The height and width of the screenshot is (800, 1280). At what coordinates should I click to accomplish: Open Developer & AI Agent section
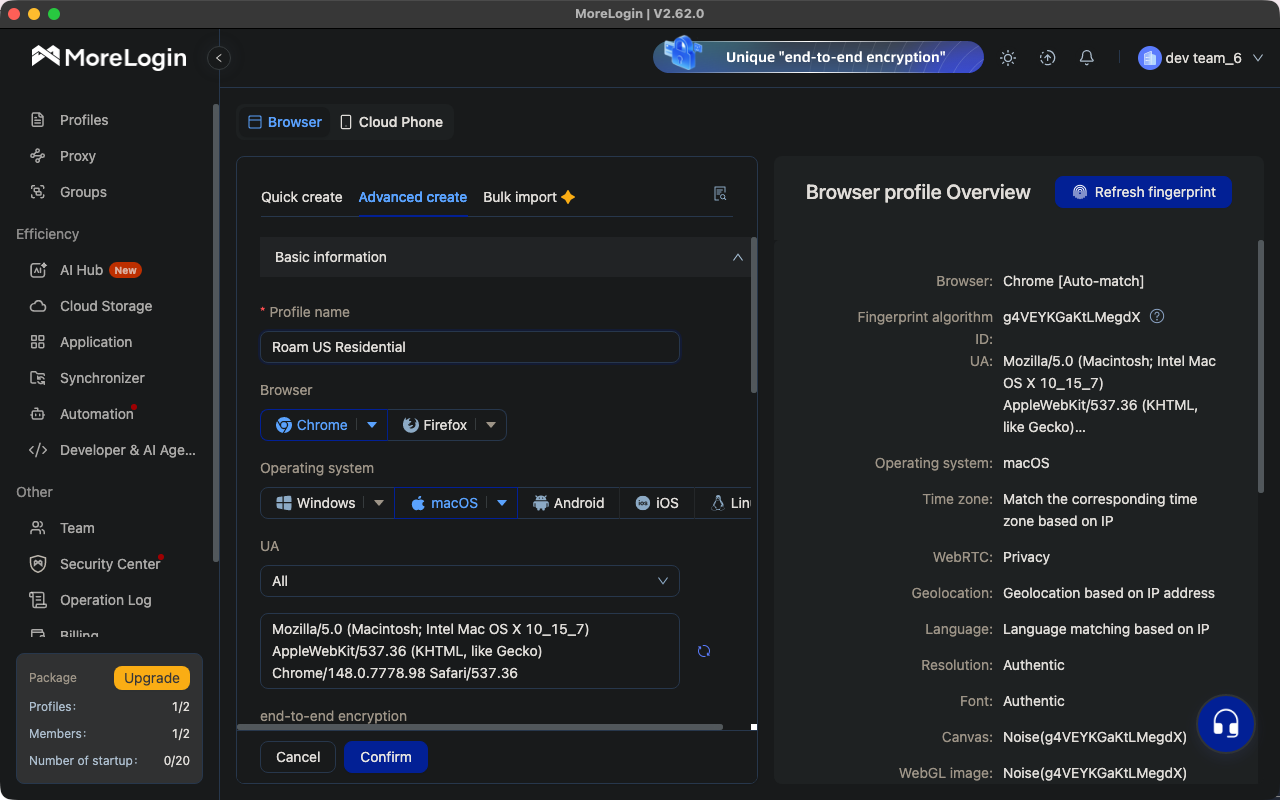pos(128,450)
